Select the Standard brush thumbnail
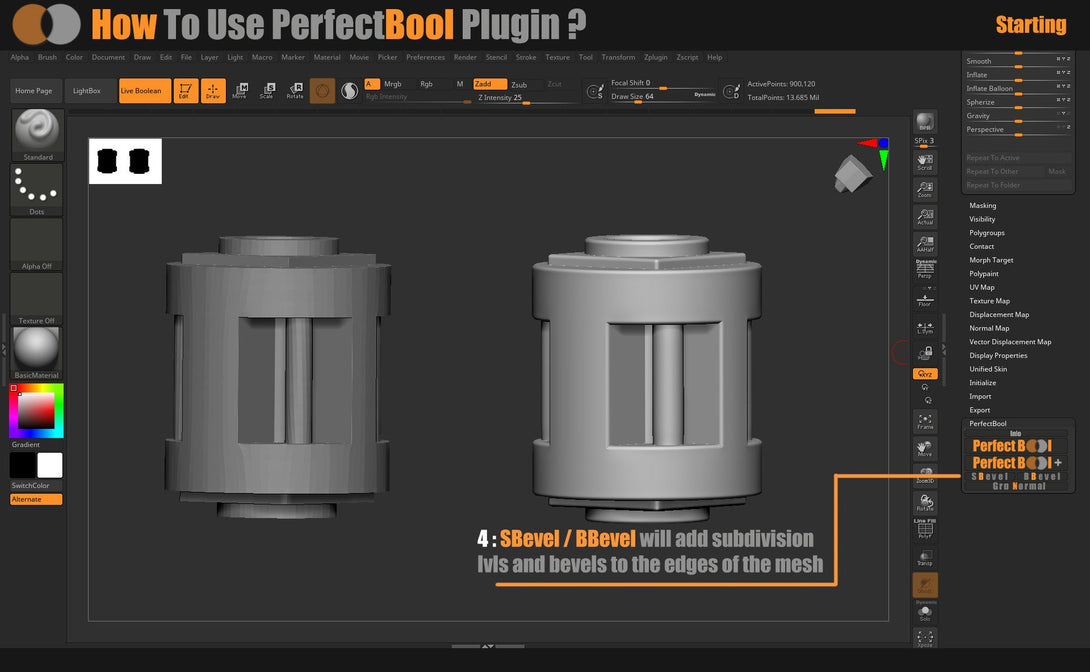 pos(38,135)
